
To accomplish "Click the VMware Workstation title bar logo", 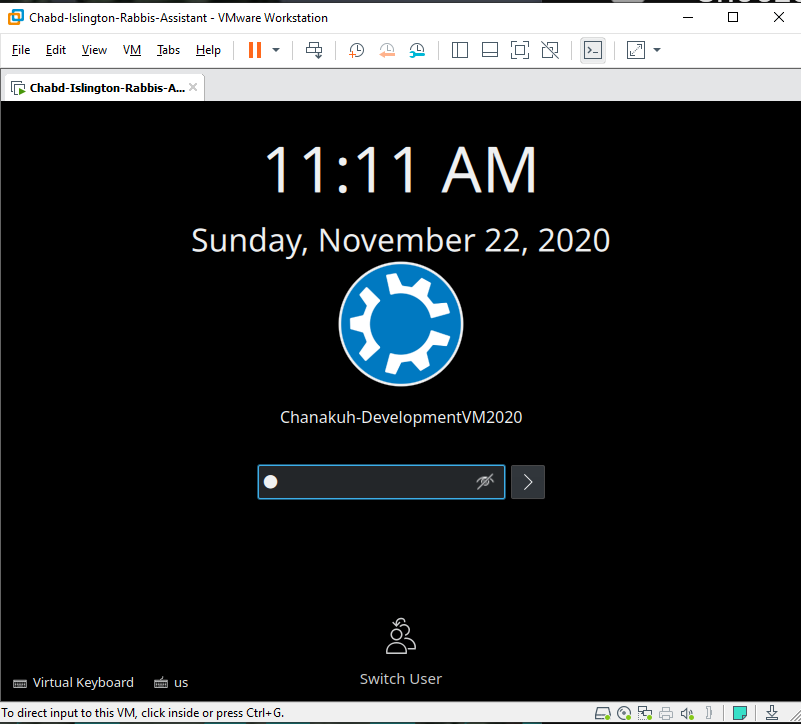I will [16, 17].
